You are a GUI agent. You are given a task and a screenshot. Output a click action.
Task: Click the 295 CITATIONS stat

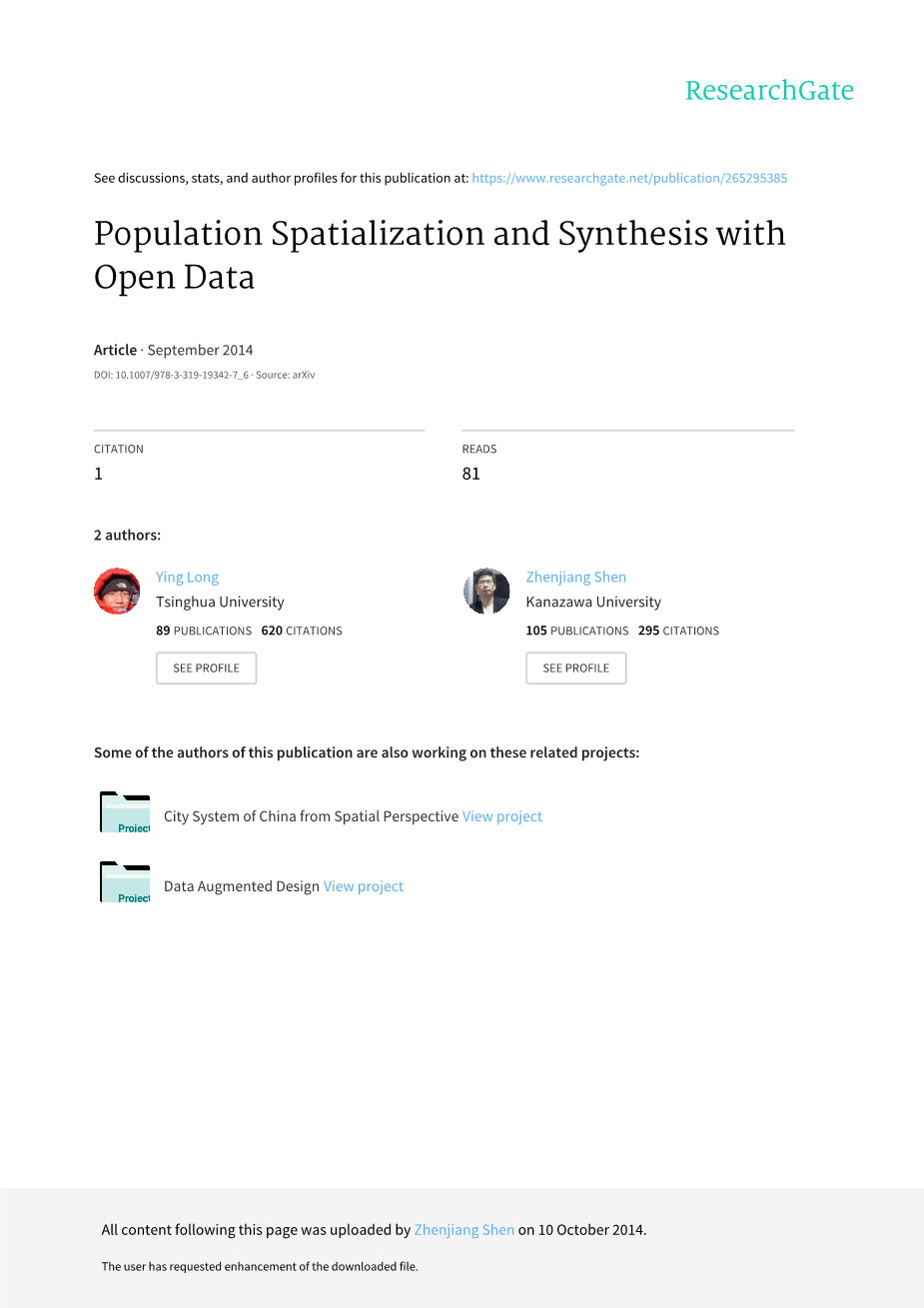tap(678, 631)
